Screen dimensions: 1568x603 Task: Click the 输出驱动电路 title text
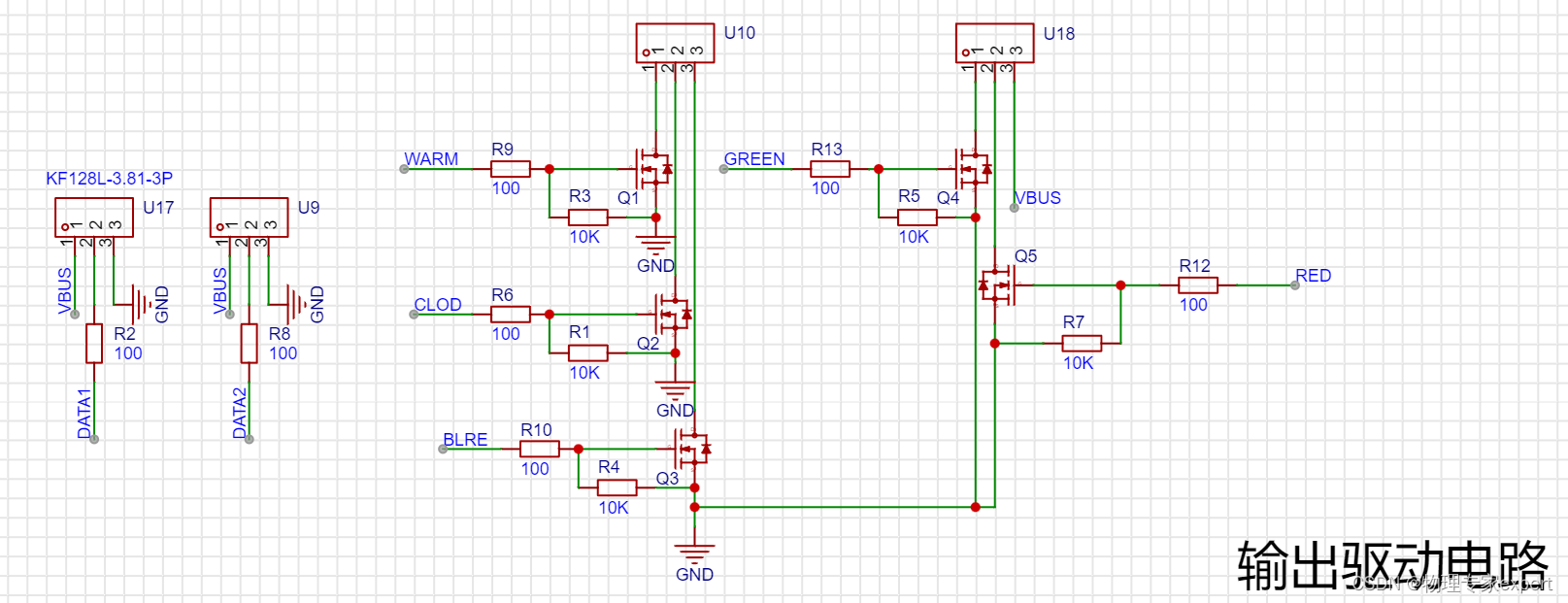(1392, 565)
